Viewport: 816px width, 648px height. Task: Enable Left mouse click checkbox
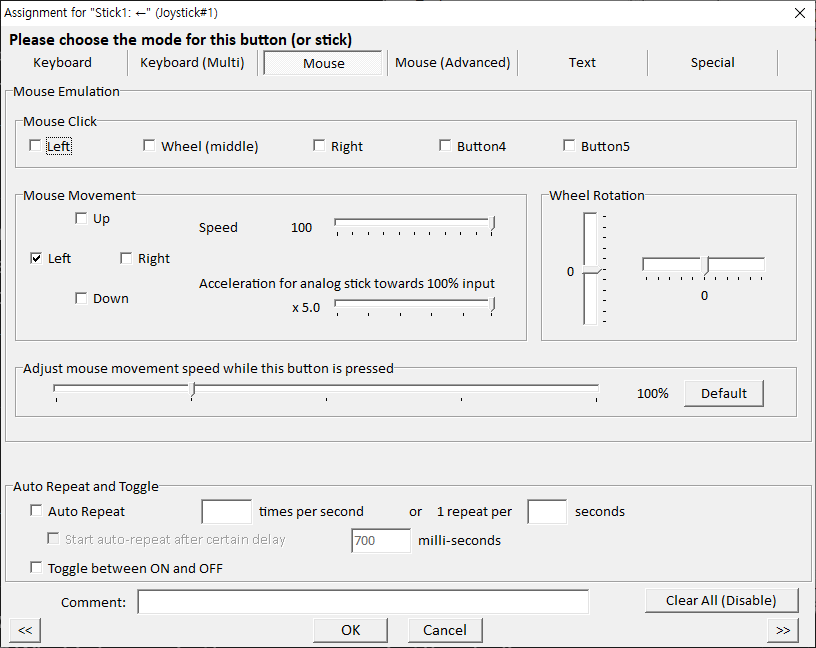(35, 146)
